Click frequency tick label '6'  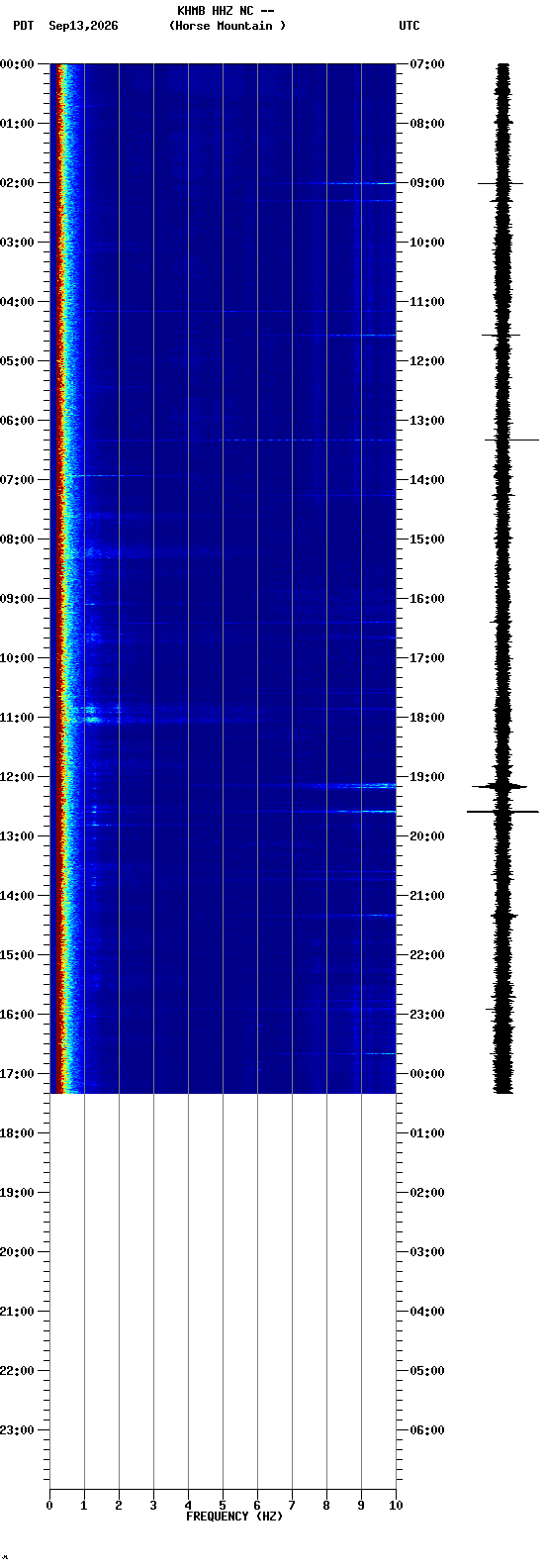pyautogui.click(x=257, y=1506)
